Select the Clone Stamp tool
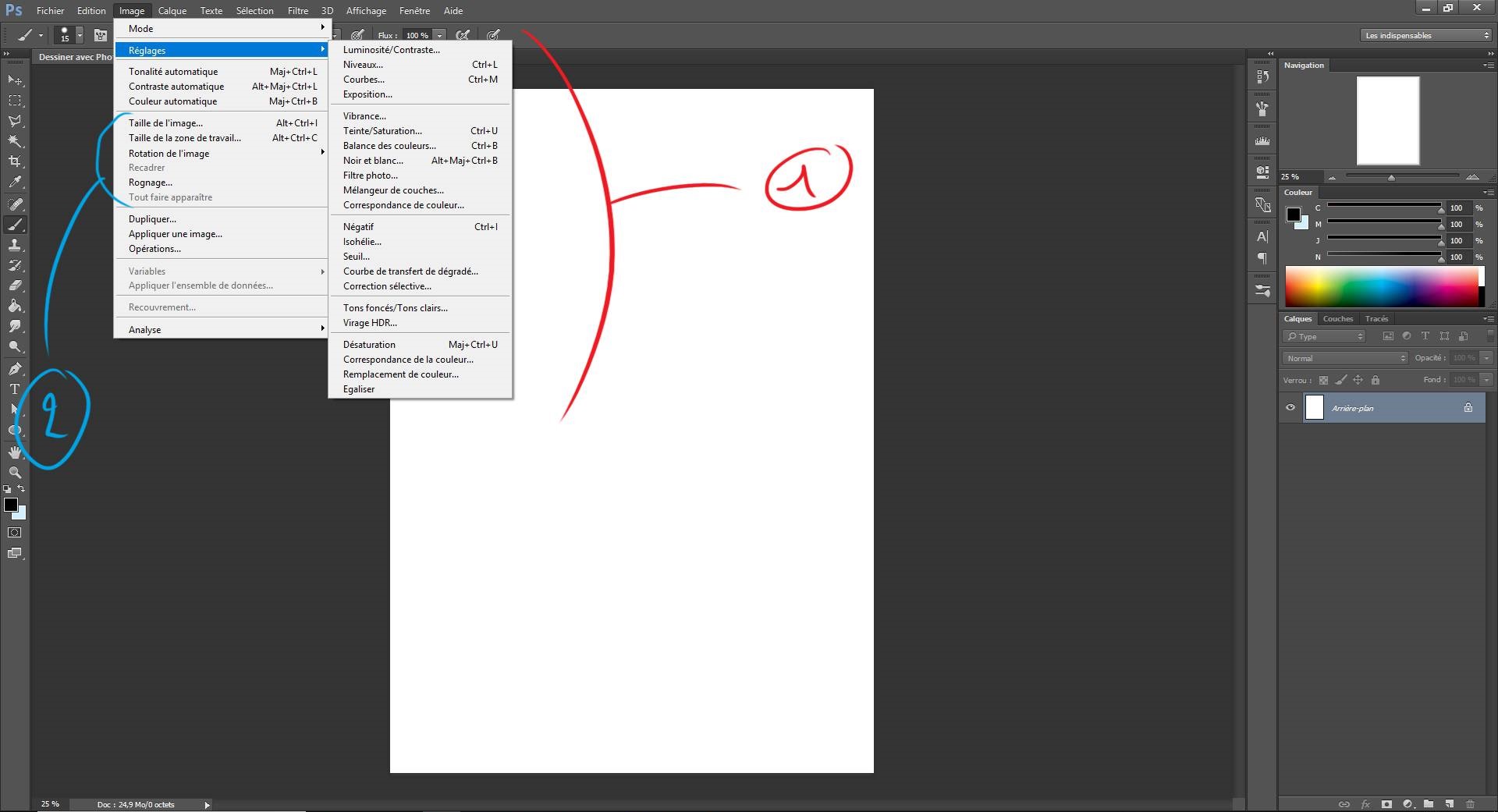The height and width of the screenshot is (812, 1498). 14,244
